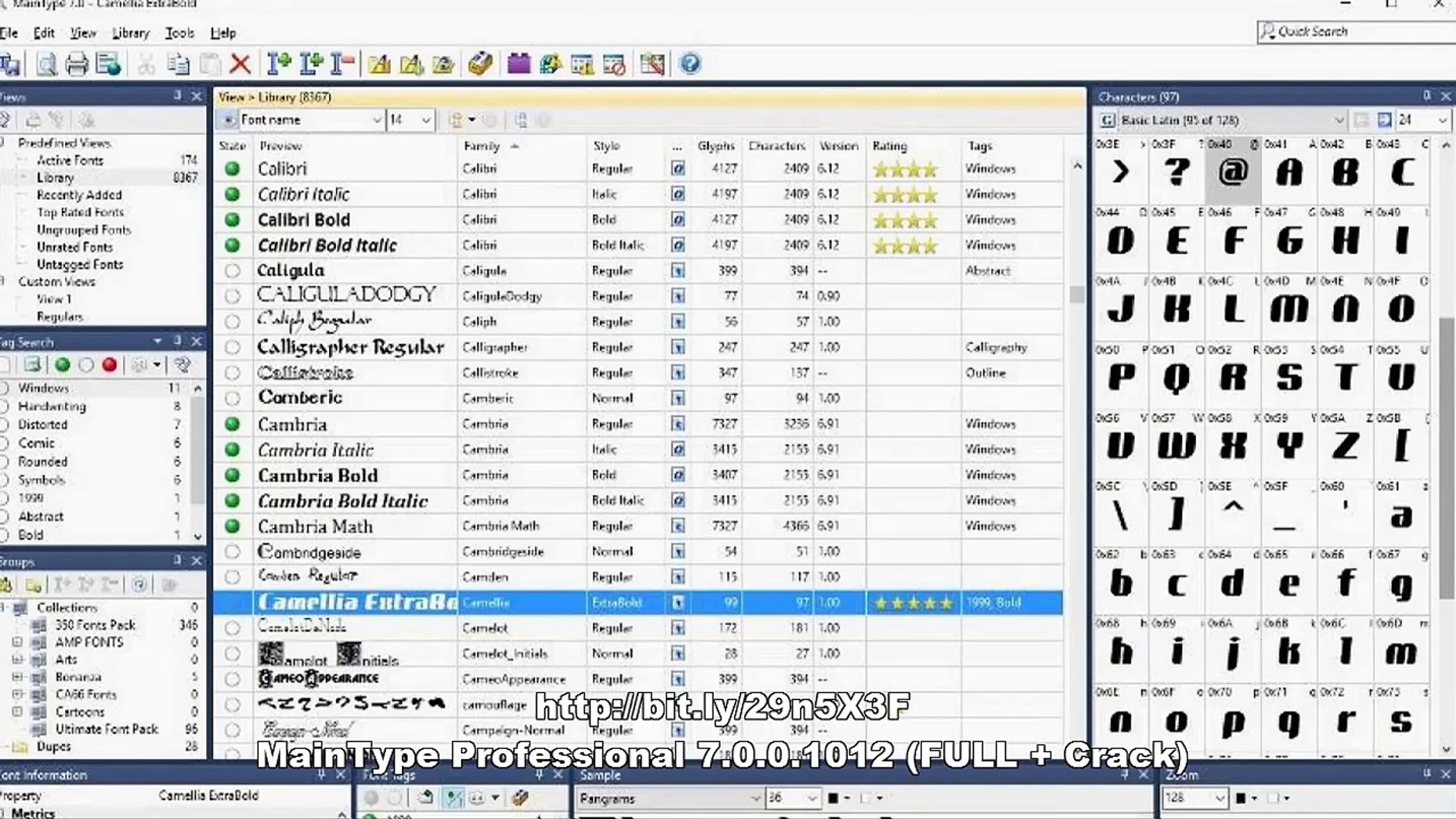This screenshot has width=1456, height=819.
Task: Click the print preview magnifier icon
Action: coord(46,64)
